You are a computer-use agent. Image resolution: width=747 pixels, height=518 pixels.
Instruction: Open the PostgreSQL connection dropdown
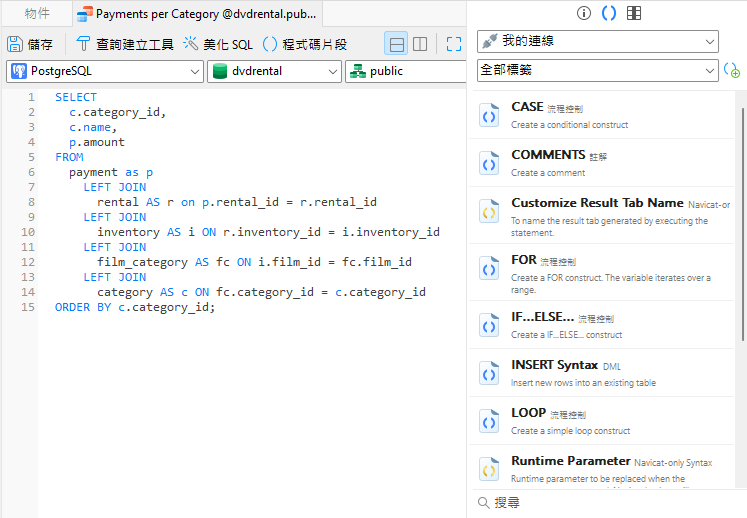click(x=105, y=71)
